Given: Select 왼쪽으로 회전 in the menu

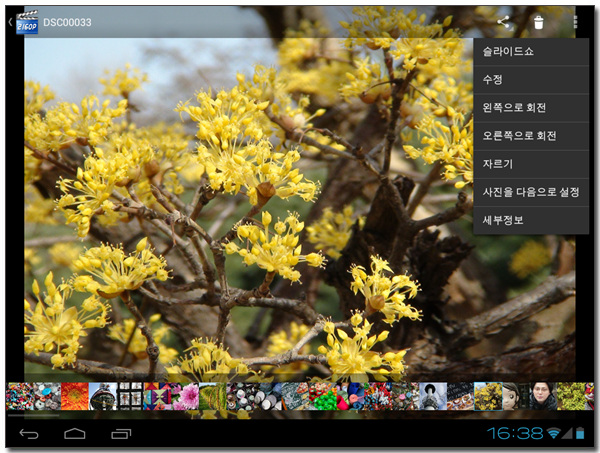Looking at the screenshot, I should 531,108.
